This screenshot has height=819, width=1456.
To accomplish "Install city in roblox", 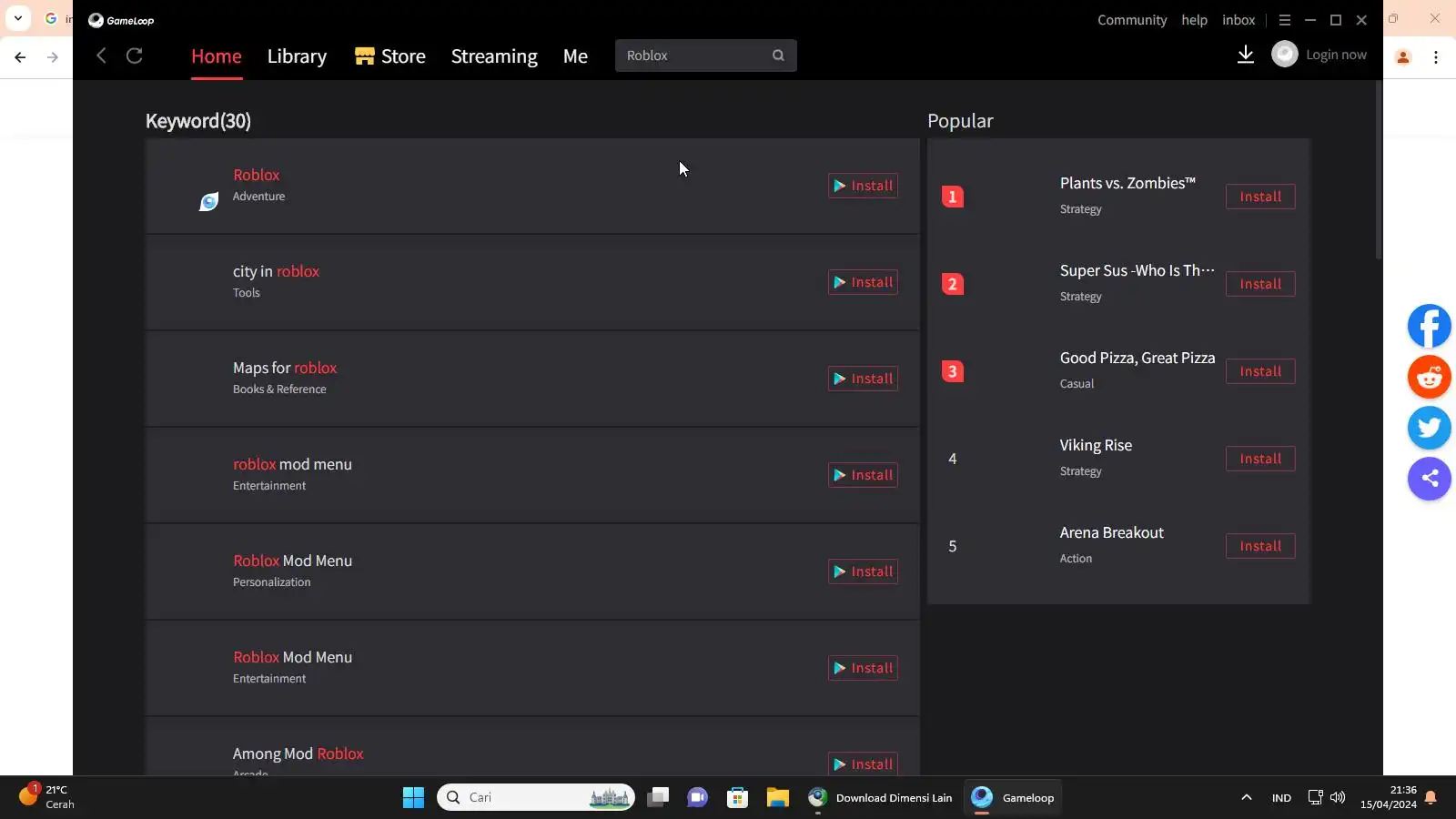I will [x=863, y=282].
